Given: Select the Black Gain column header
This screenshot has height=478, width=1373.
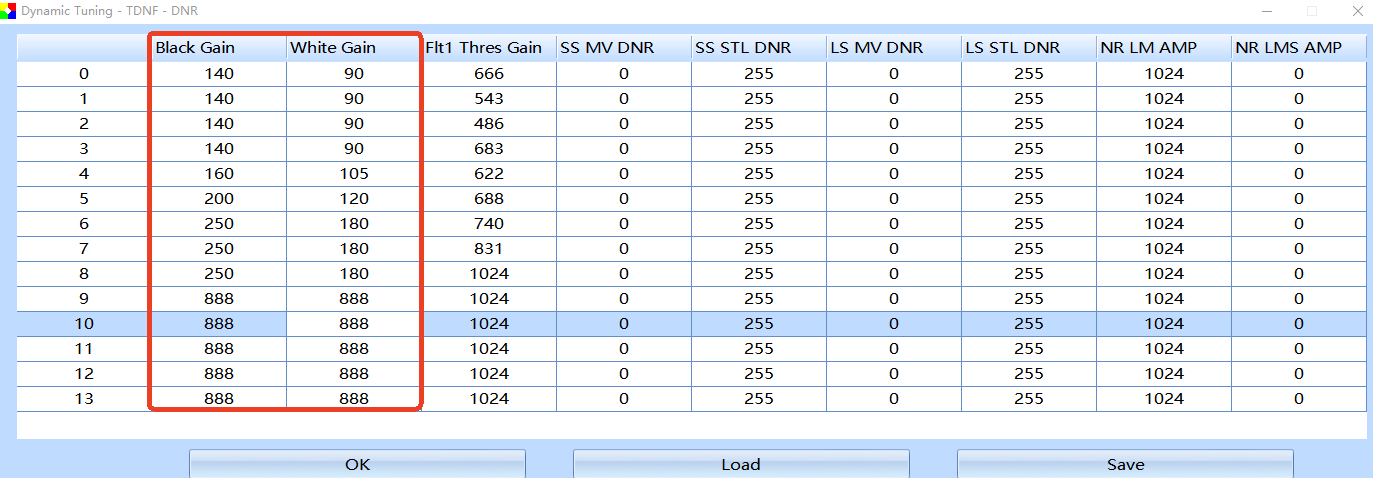Looking at the screenshot, I should click(218, 48).
